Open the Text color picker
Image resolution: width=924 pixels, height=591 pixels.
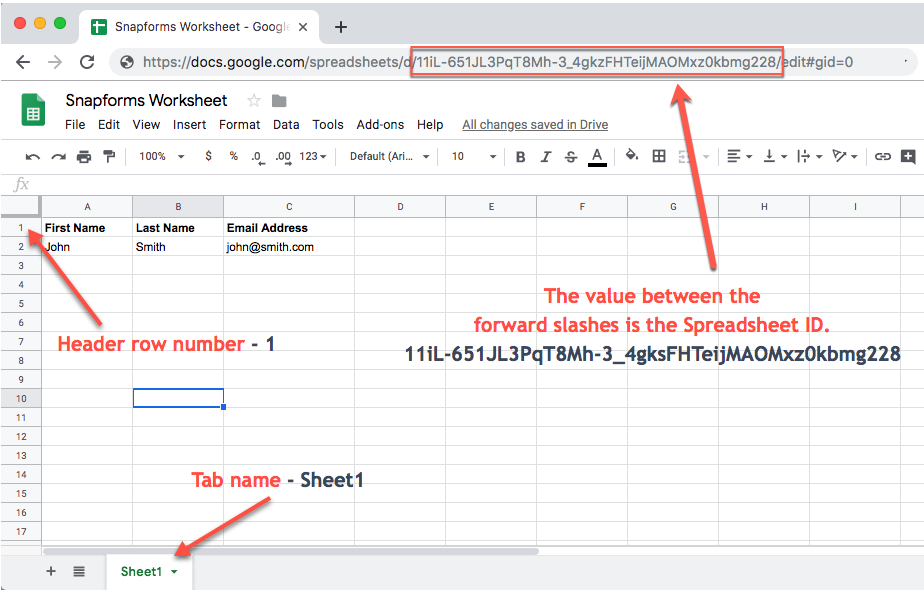(597, 157)
